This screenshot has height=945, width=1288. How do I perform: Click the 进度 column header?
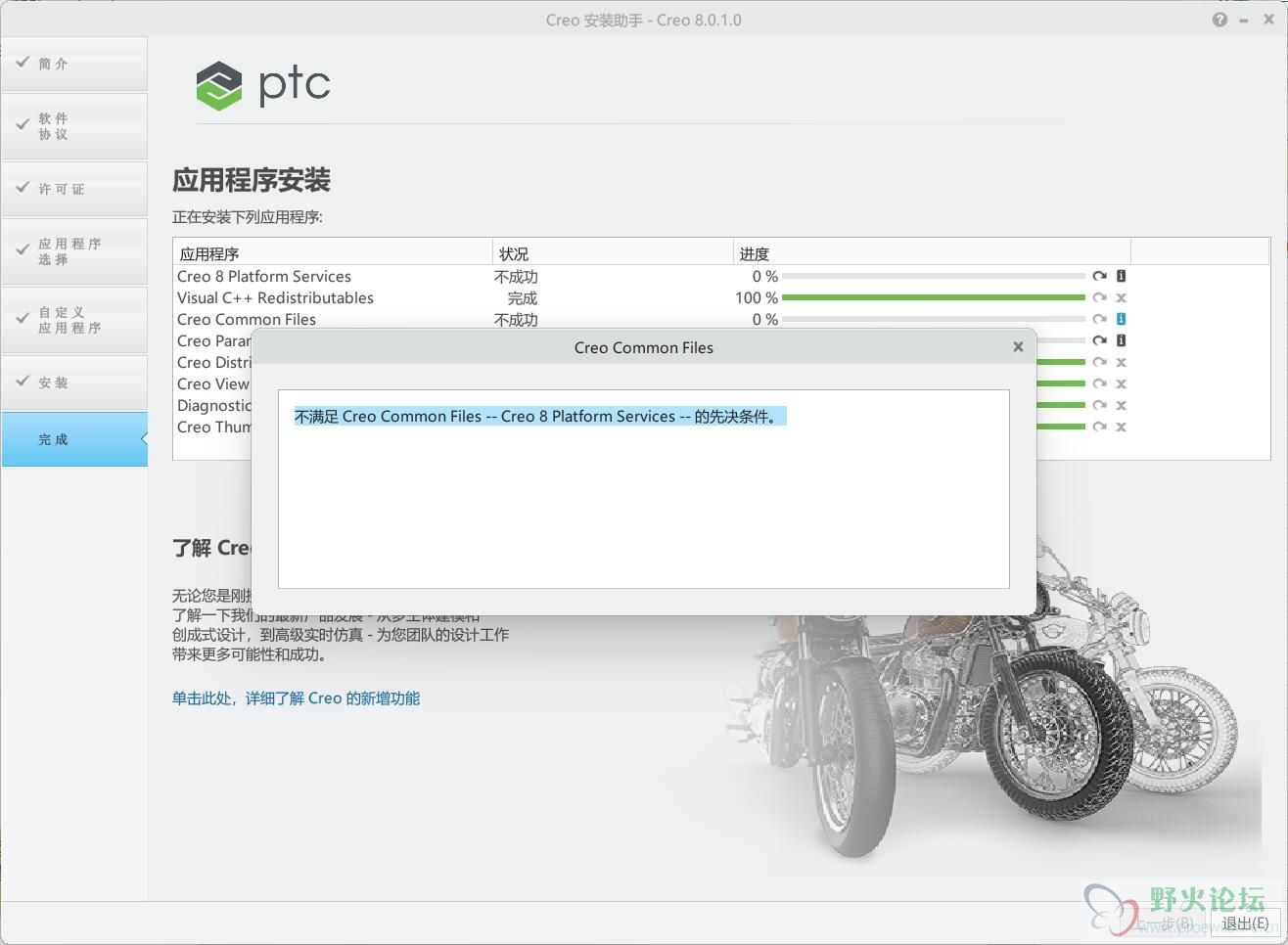point(932,253)
